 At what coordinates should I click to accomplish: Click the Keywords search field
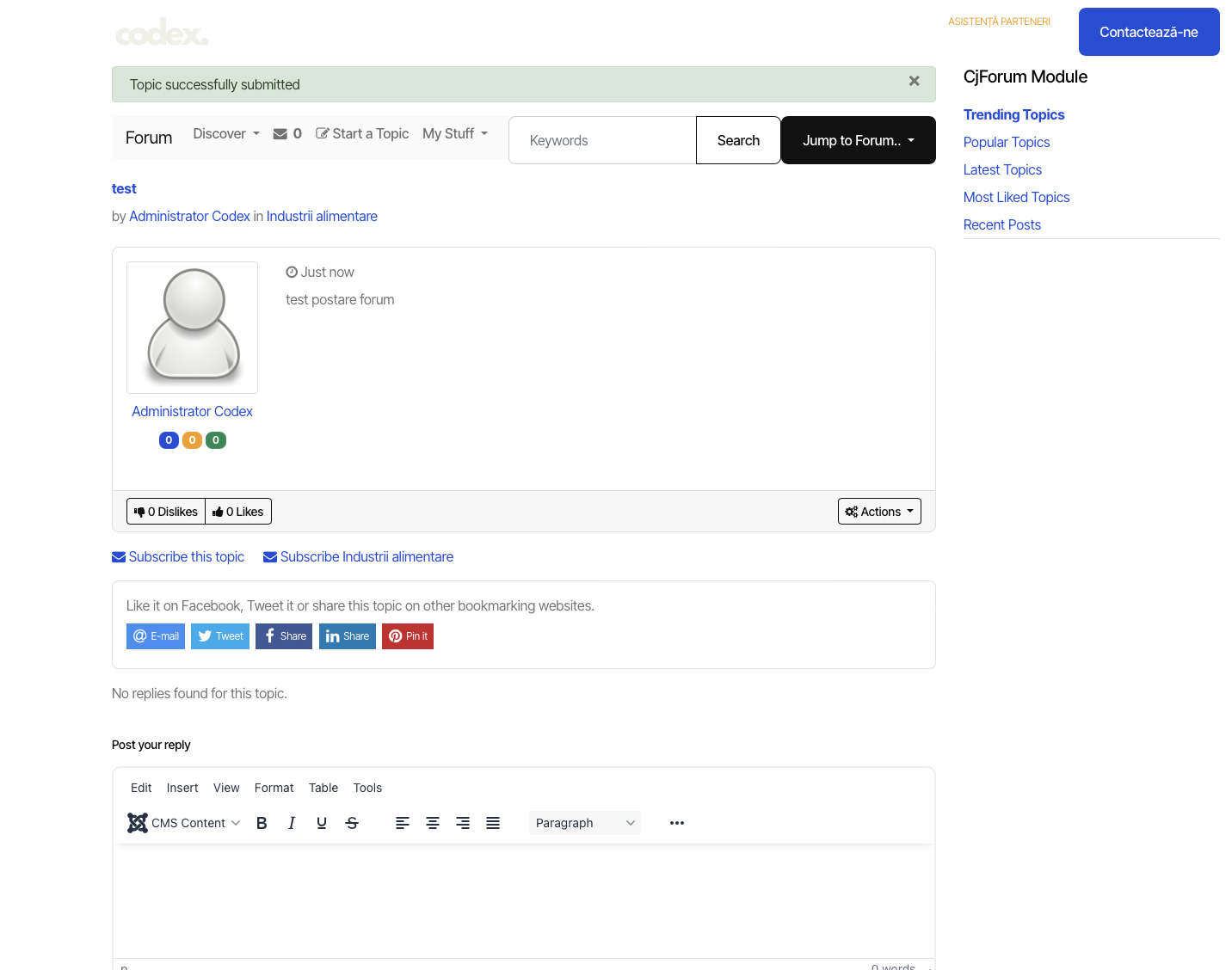tap(602, 140)
